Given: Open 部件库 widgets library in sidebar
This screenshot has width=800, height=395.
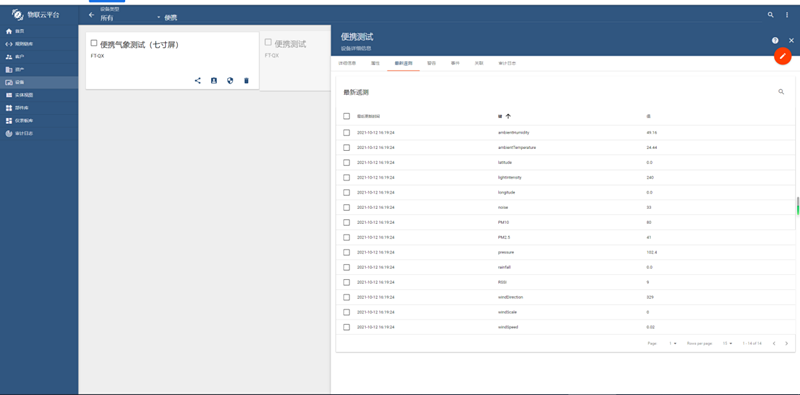Looking at the screenshot, I should [39, 108].
